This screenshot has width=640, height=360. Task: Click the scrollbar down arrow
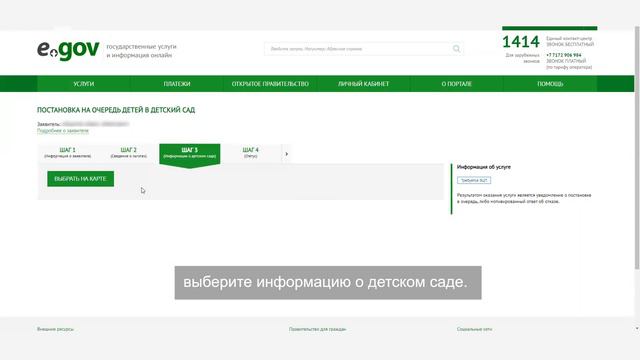click(637, 328)
